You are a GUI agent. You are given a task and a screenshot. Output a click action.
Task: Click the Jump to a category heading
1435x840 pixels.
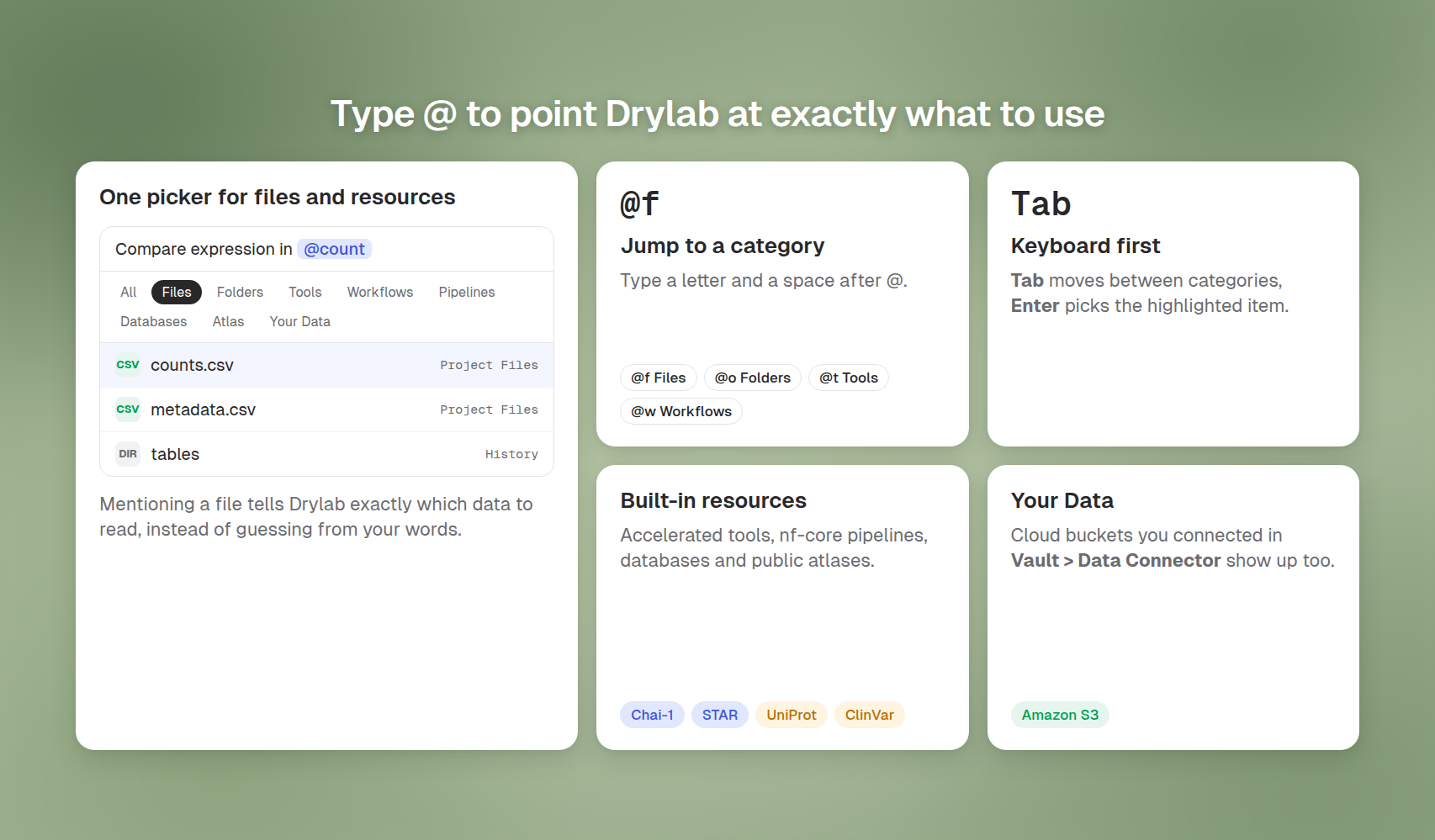click(723, 246)
